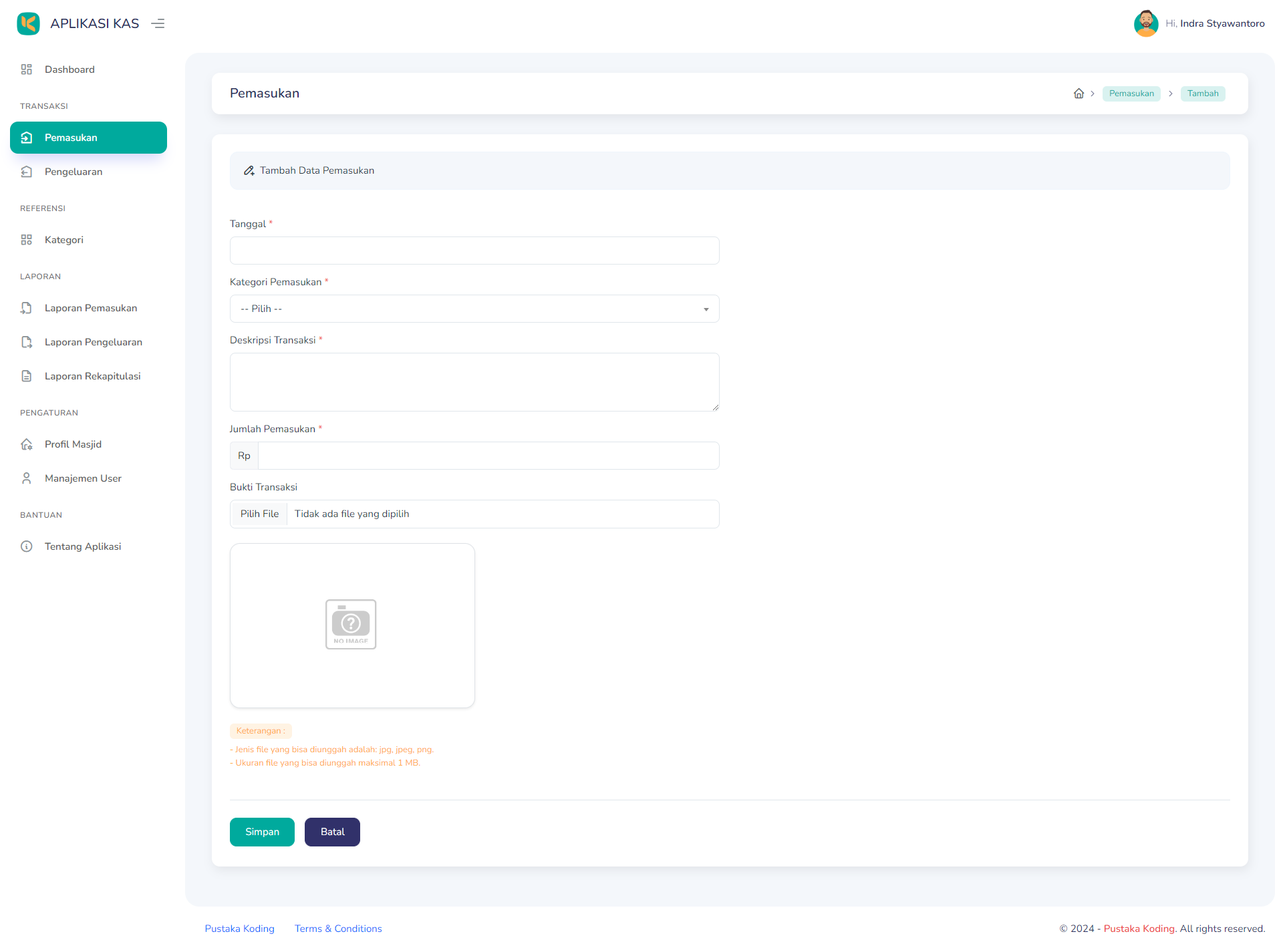Select the Profil Masjid house icon

[26, 444]
